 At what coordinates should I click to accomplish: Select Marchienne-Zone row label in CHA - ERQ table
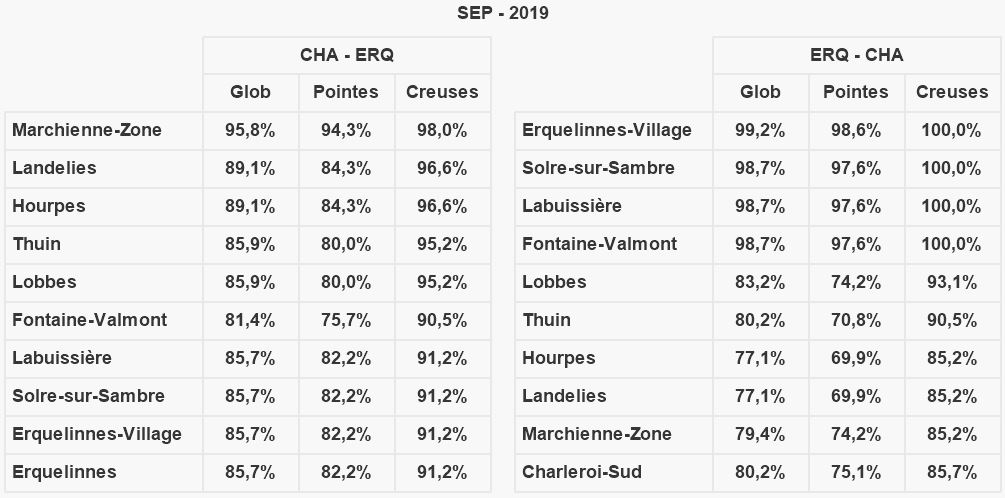click(x=87, y=130)
